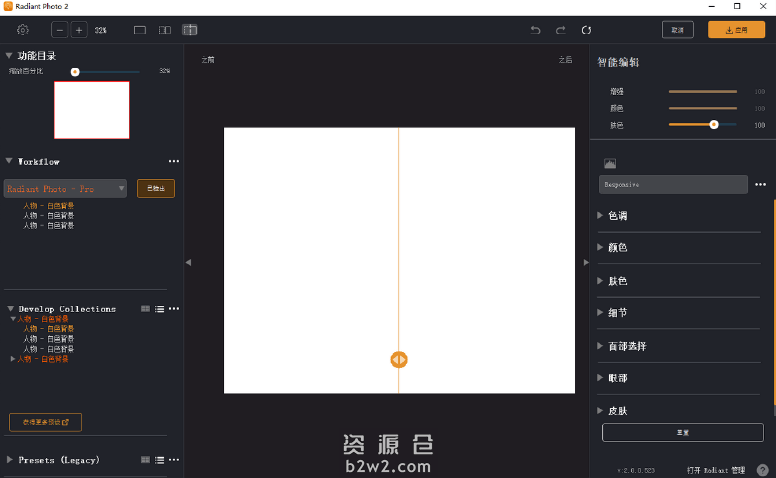Viewport: 776px width, 478px height.
Task: Open the Workflow three-dot options menu
Action: coord(174,161)
